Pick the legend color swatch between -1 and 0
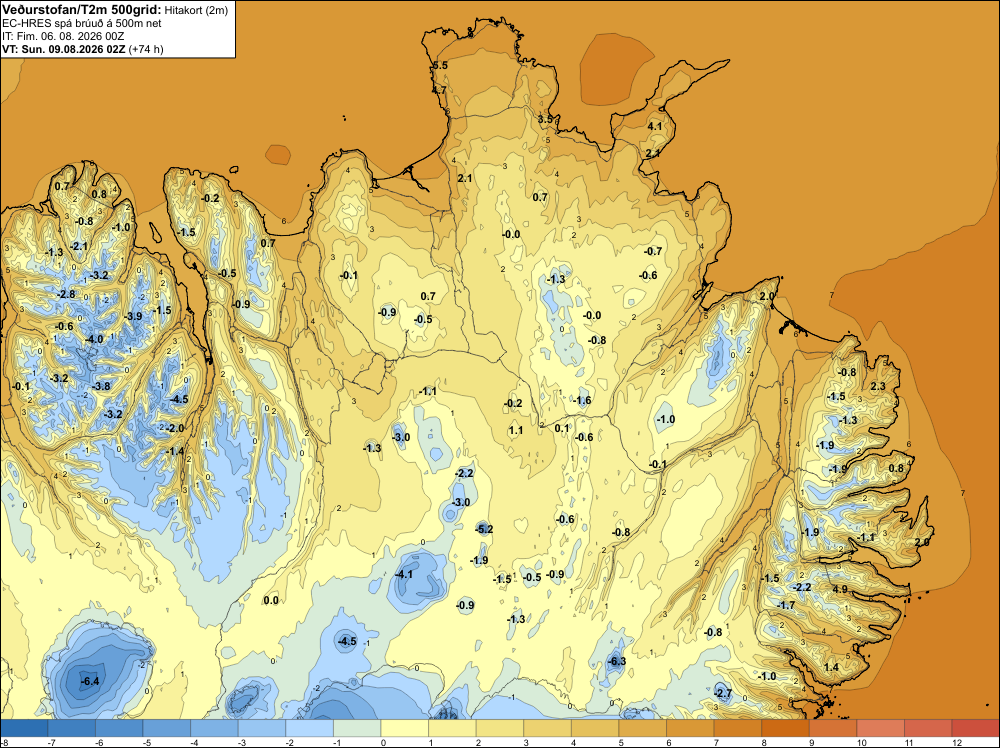 point(357,728)
